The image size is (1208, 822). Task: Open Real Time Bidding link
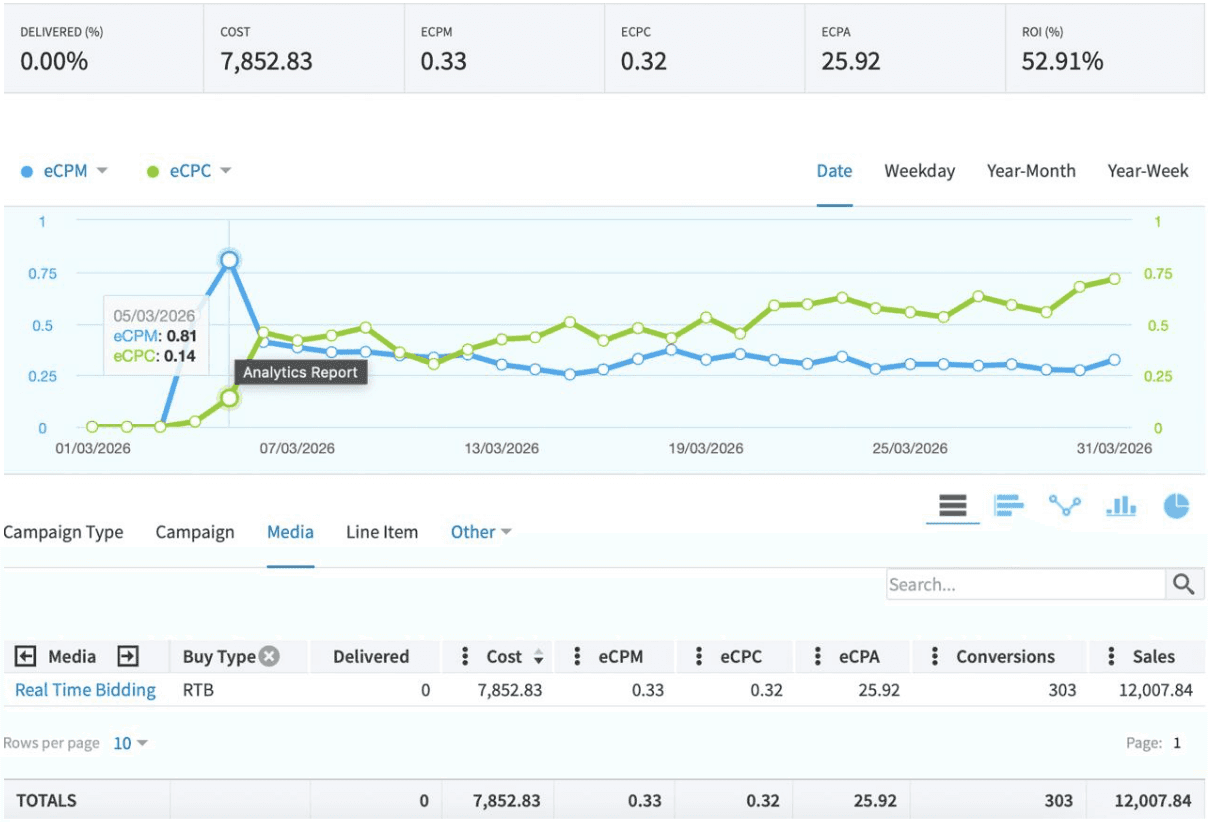85,690
